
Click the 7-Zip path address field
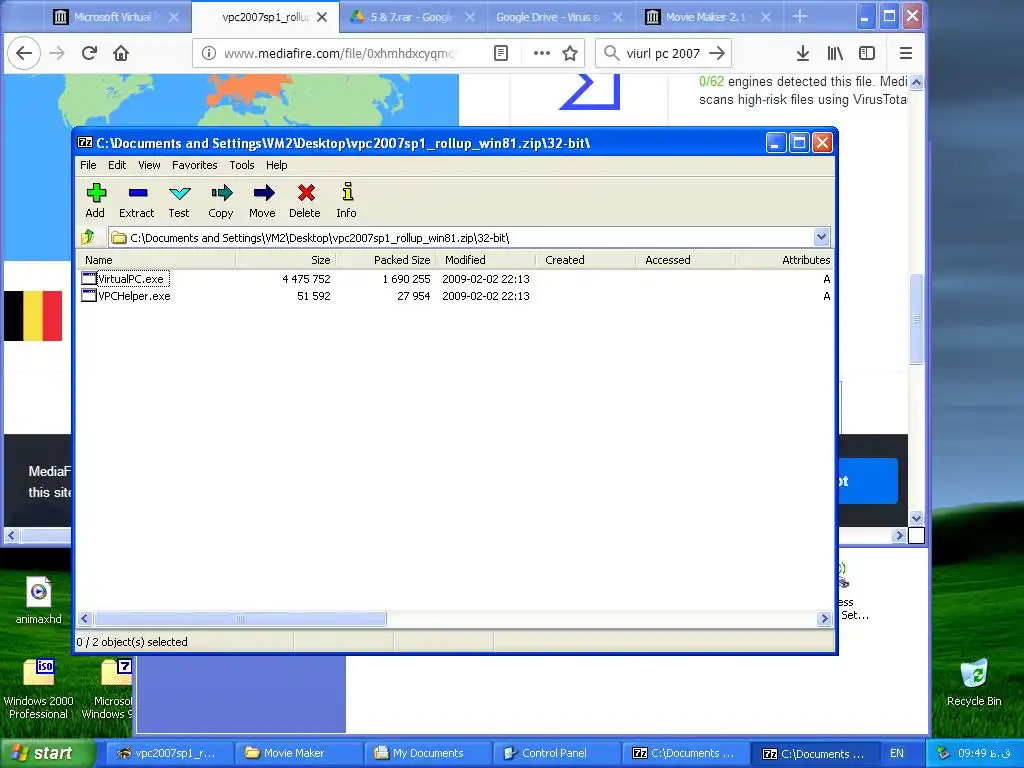point(461,237)
